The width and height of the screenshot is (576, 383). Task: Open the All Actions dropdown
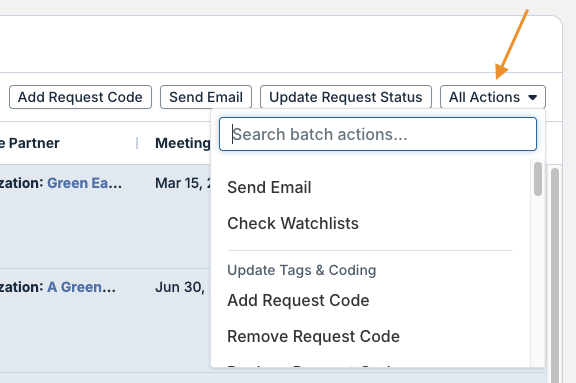493,97
